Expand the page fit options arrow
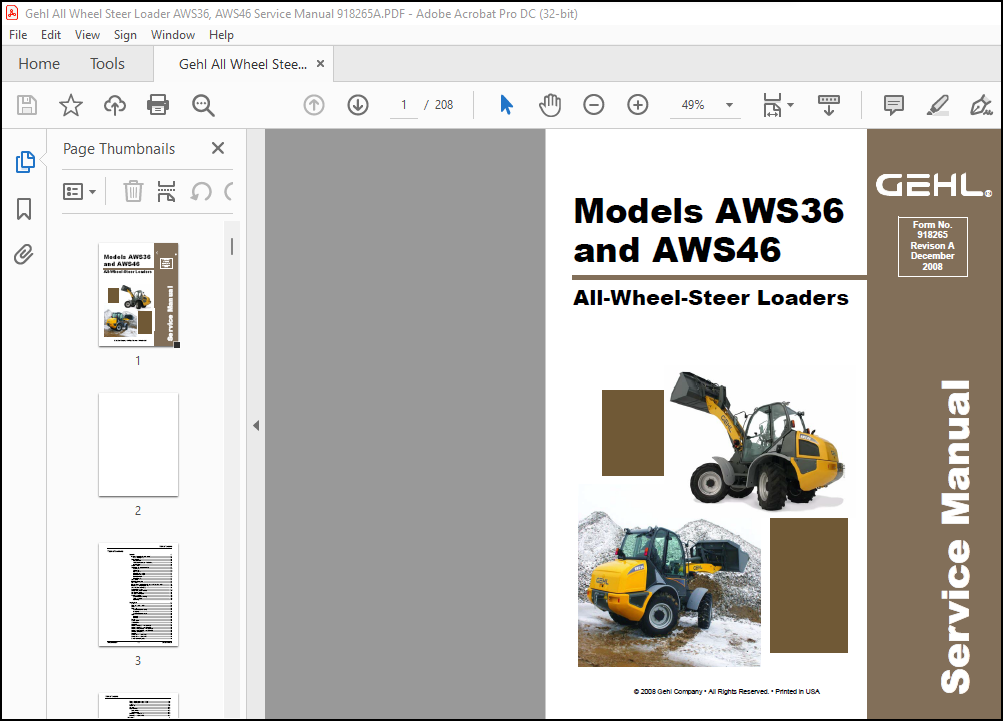The height and width of the screenshot is (721, 1003). click(791, 105)
